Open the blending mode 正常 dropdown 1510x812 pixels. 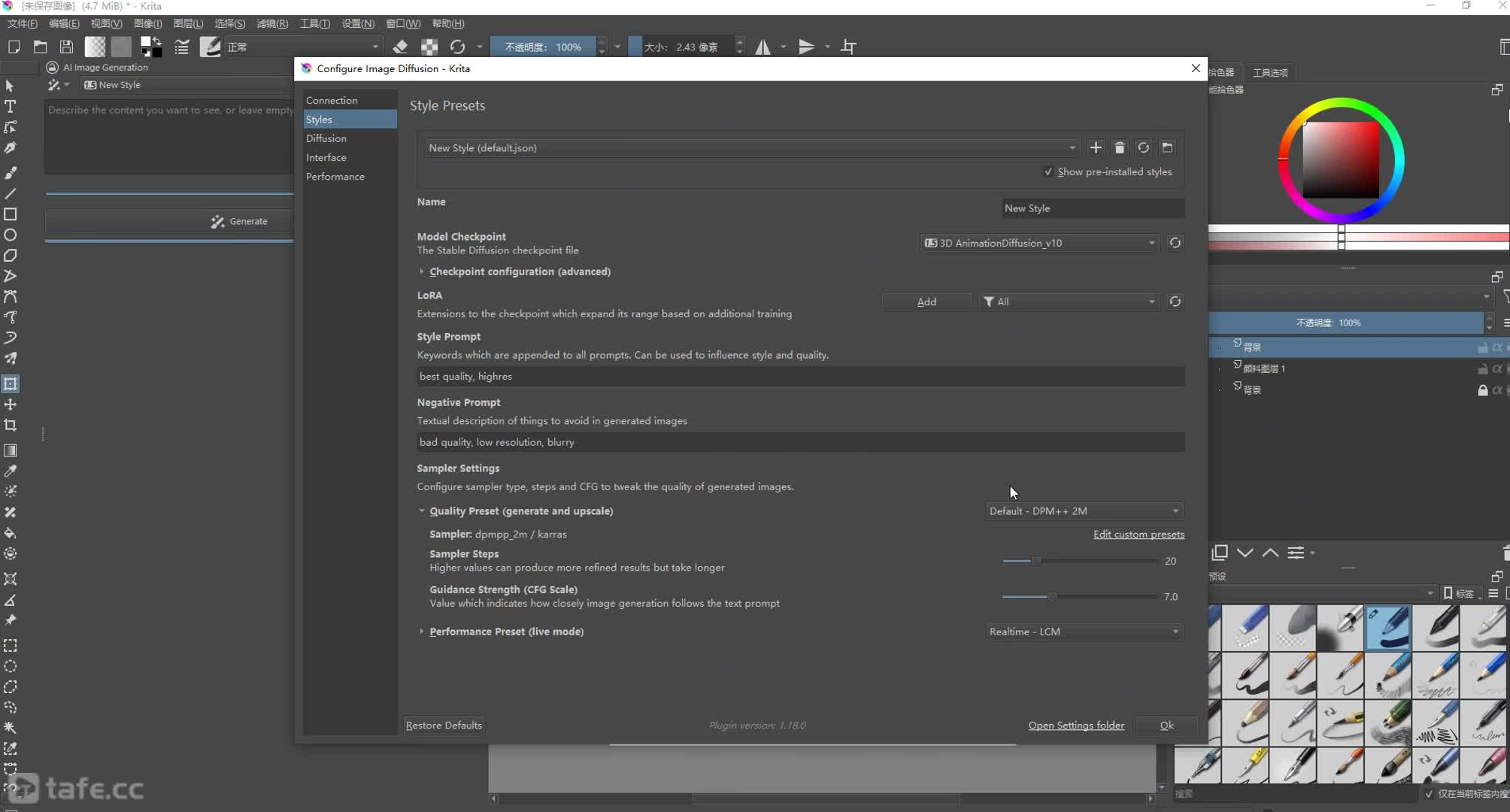303,47
